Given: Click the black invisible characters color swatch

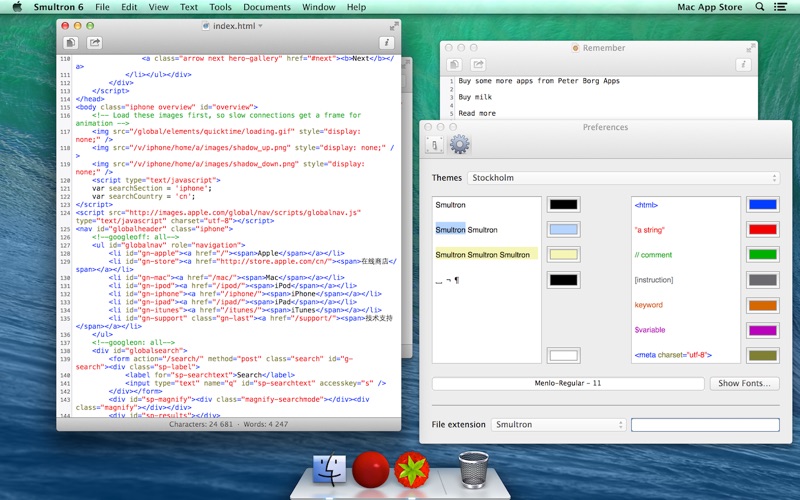Looking at the screenshot, I should pos(564,280).
